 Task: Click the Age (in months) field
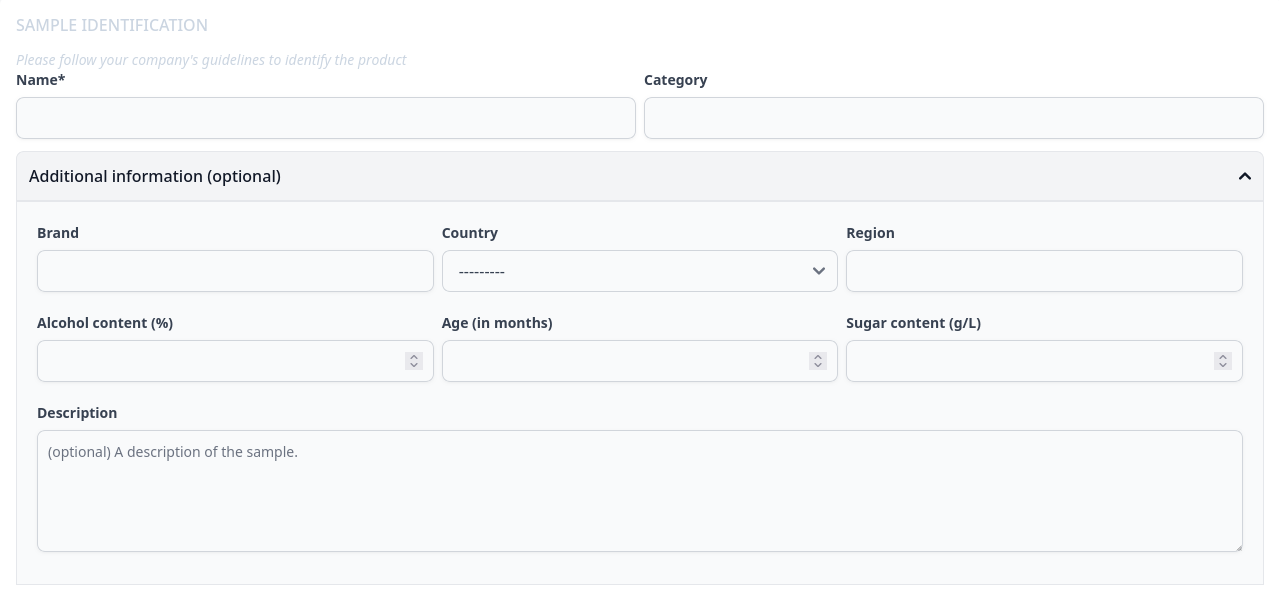click(640, 361)
